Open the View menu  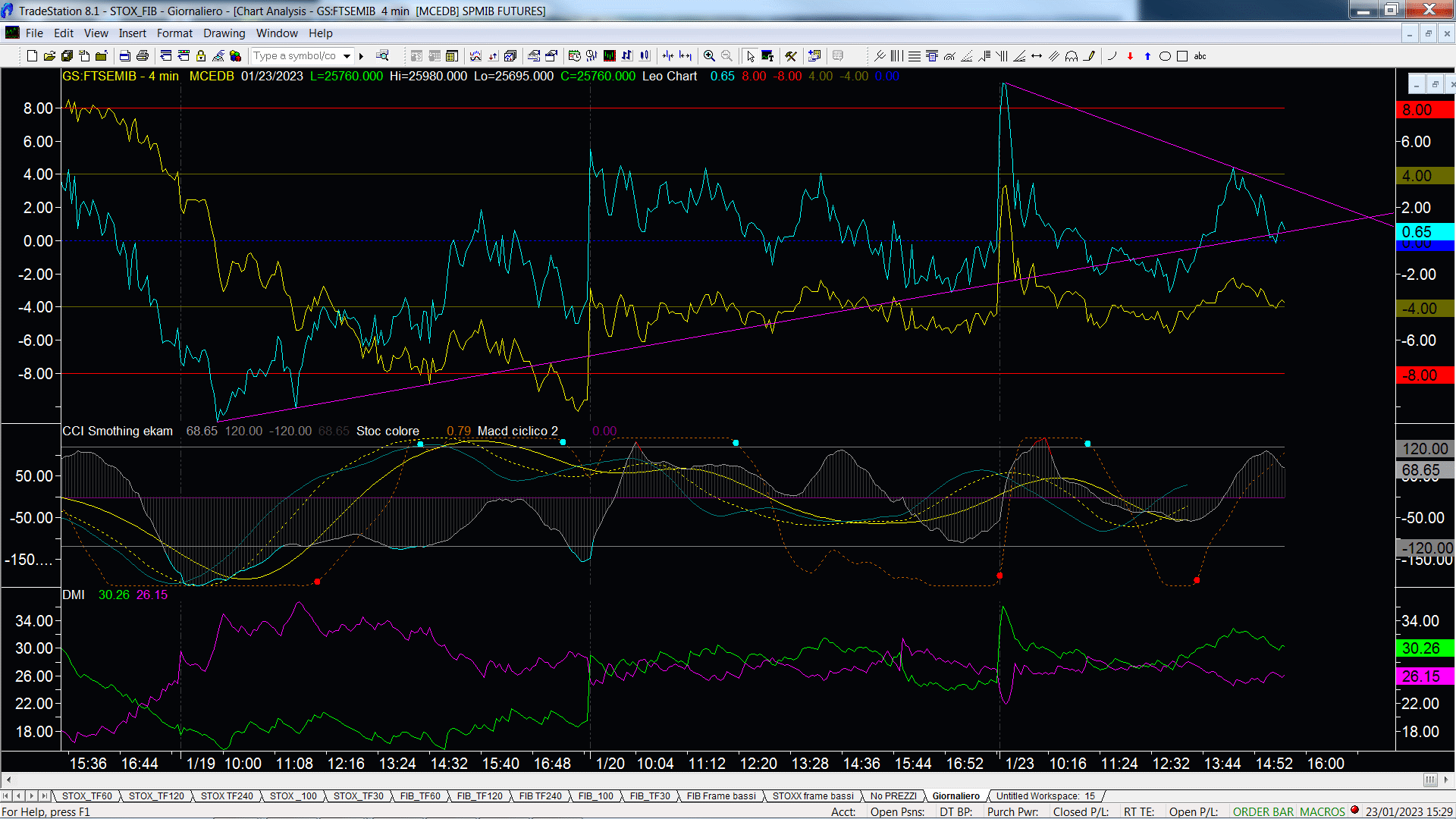96,33
